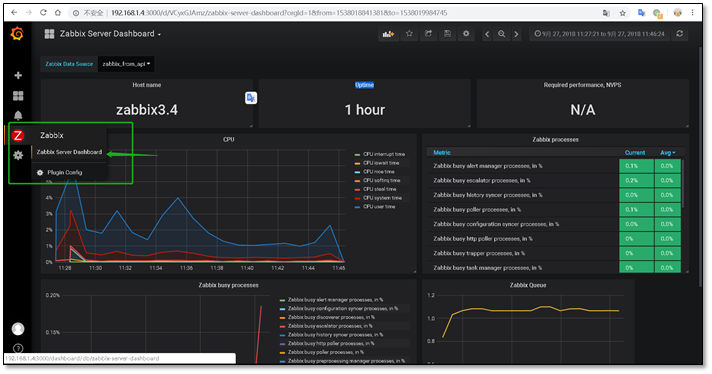
Task: Open zabbix_from_api data source dropdown
Action: point(126,64)
